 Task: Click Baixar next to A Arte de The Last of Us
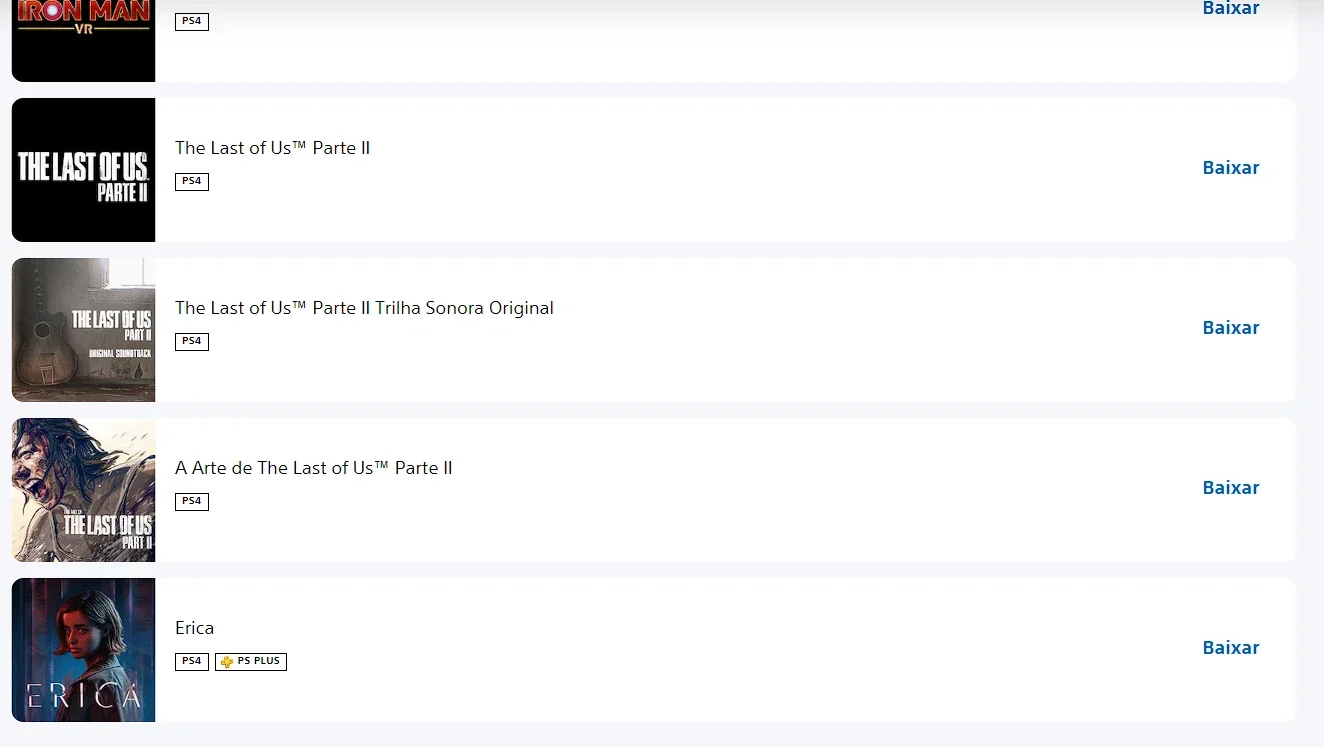1231,488
